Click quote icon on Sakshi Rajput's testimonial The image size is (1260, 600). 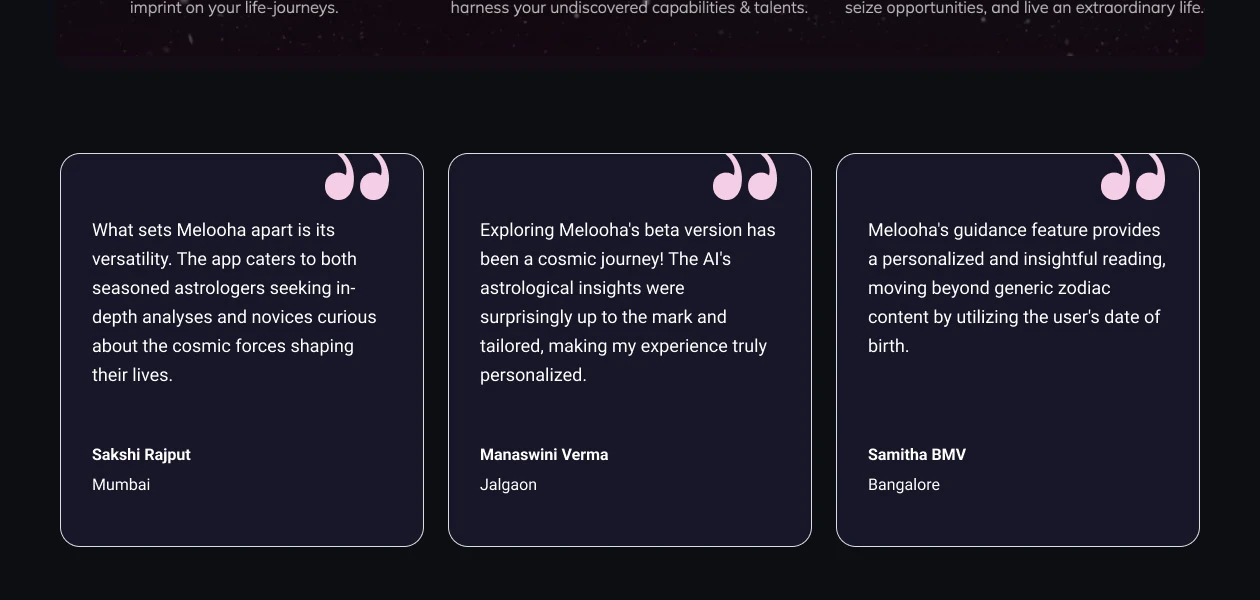[357, 177]
